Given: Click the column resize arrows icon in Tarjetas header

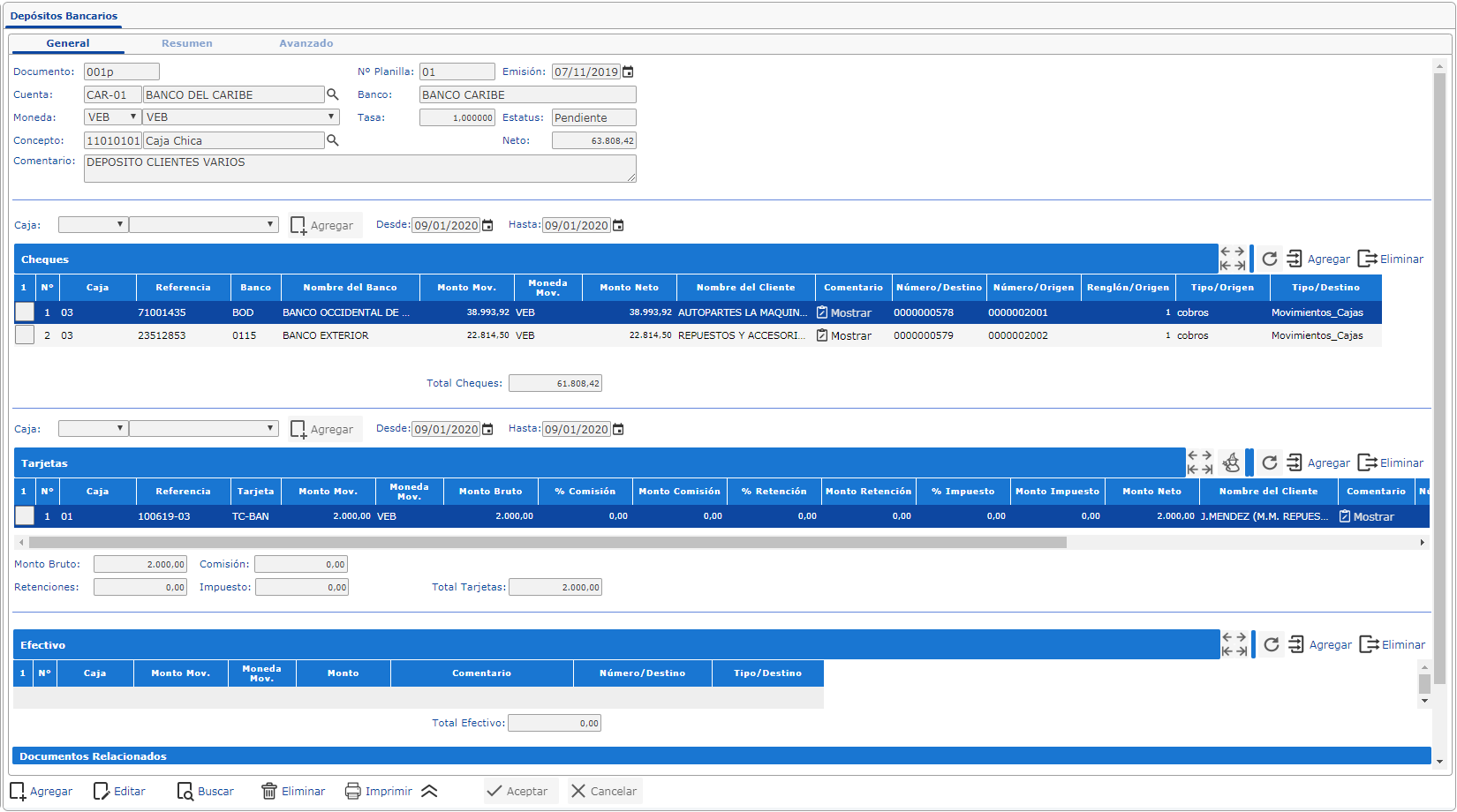Looking at the screenshot, I should point(1199,462).
